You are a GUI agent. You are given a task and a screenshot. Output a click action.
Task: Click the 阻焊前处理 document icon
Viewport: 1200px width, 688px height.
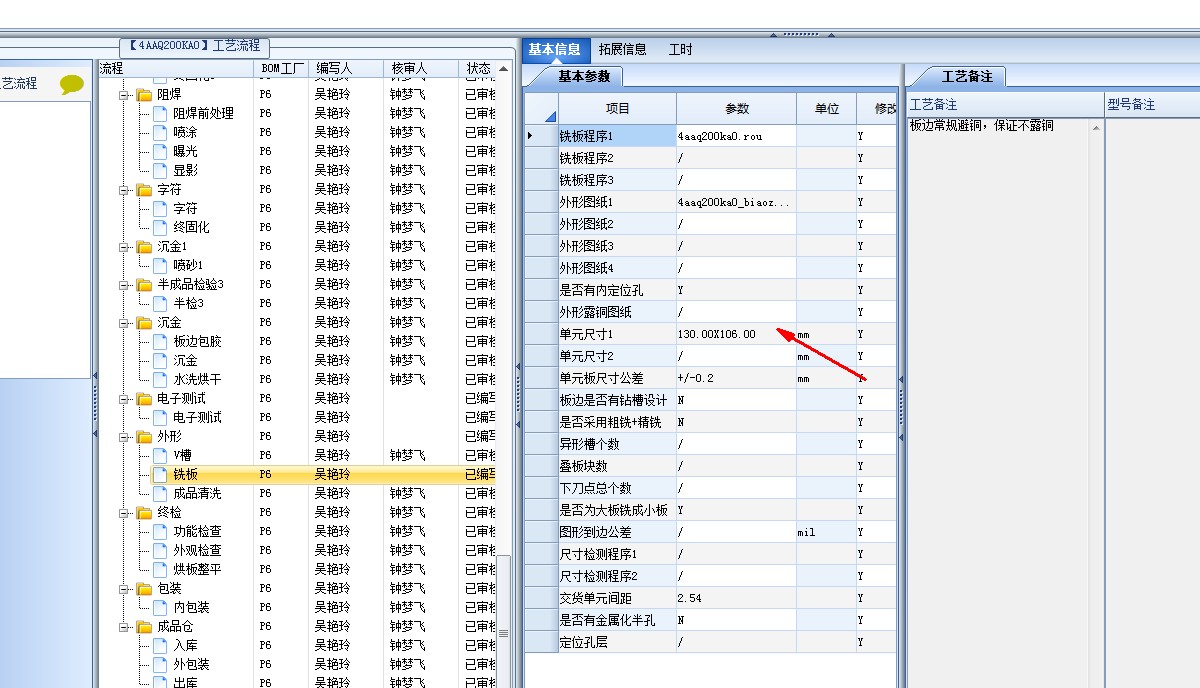coord(160,114)
